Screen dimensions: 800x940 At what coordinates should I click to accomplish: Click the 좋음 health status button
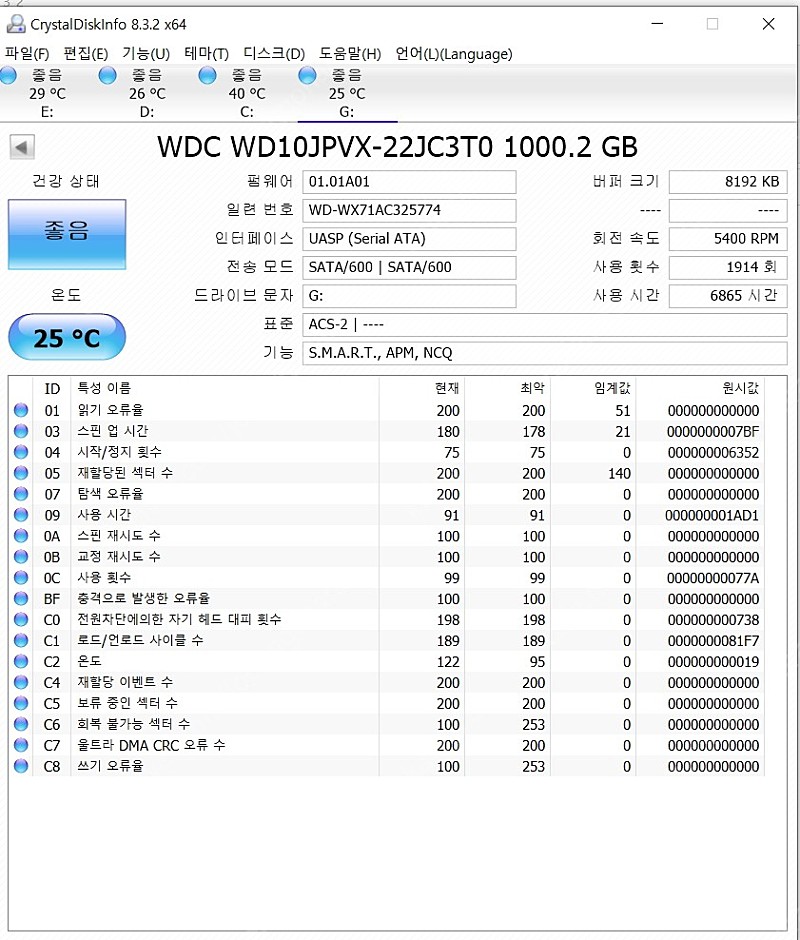pyautogui.click(x=67, y=234)
